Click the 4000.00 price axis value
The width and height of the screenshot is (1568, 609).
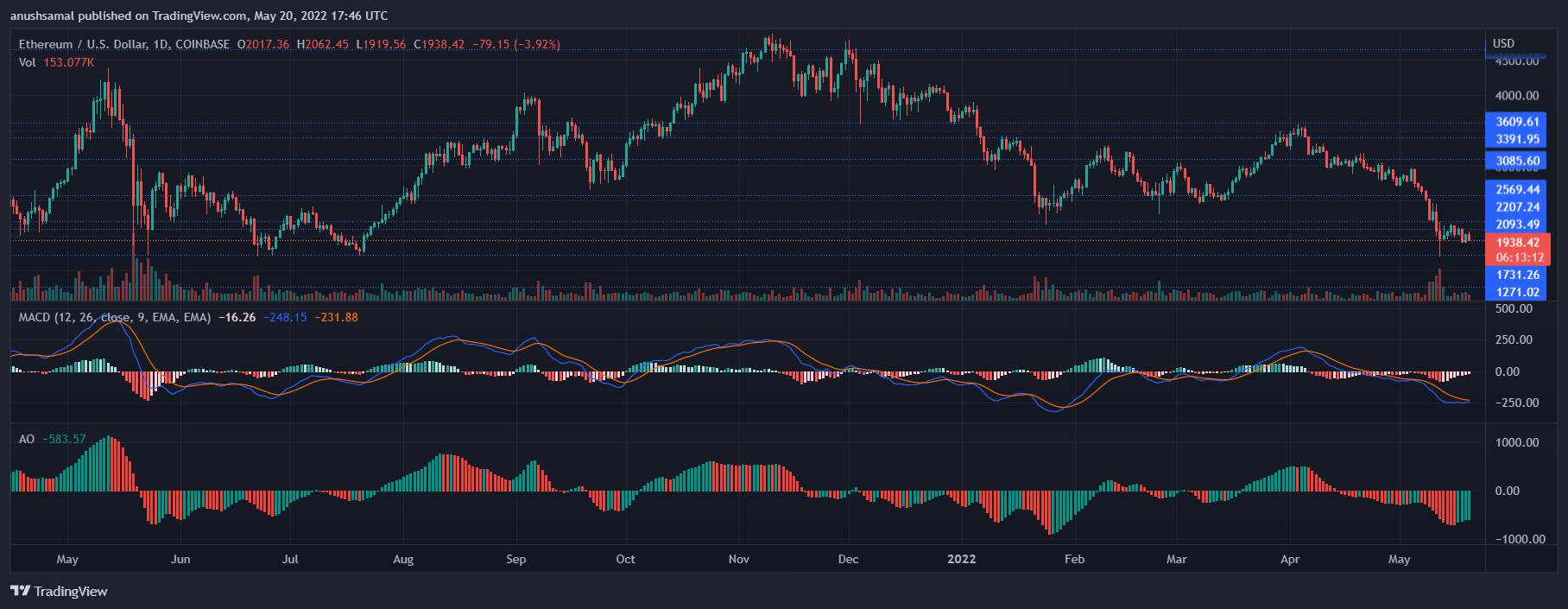tap(1517, 95)
